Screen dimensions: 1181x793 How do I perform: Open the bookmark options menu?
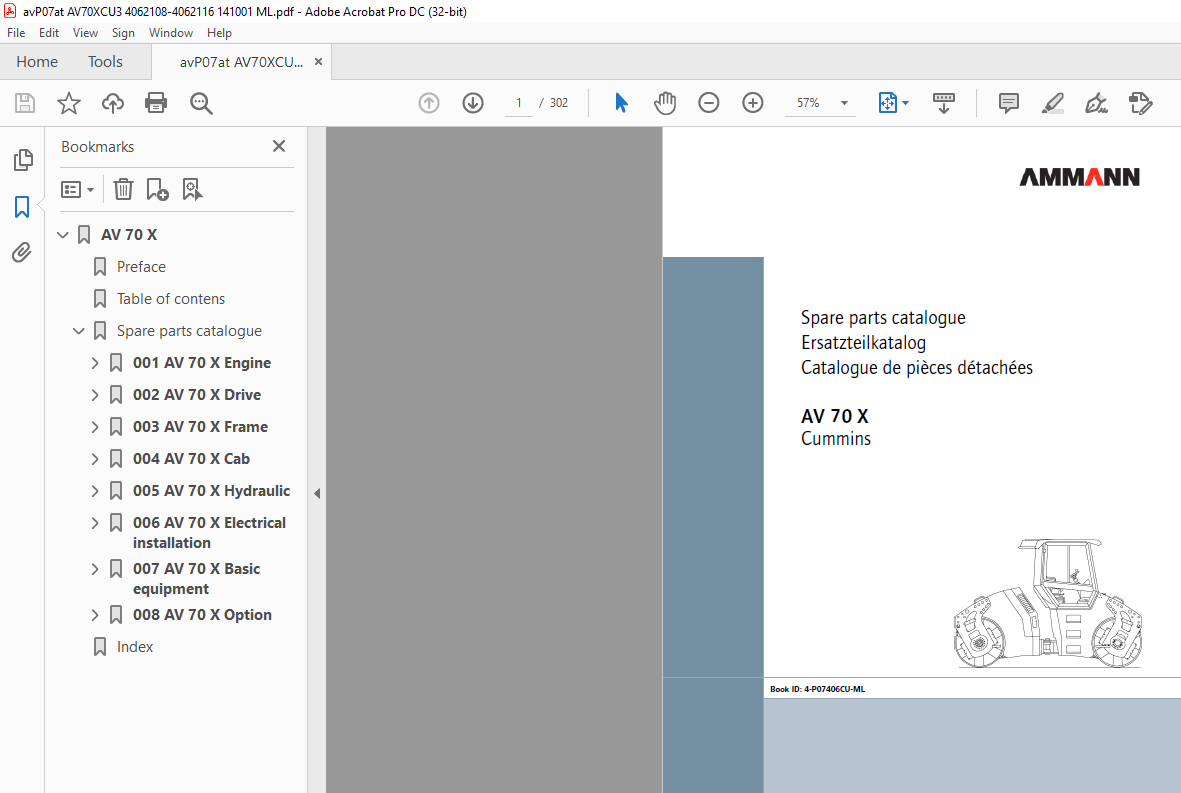tap(77, 189)
